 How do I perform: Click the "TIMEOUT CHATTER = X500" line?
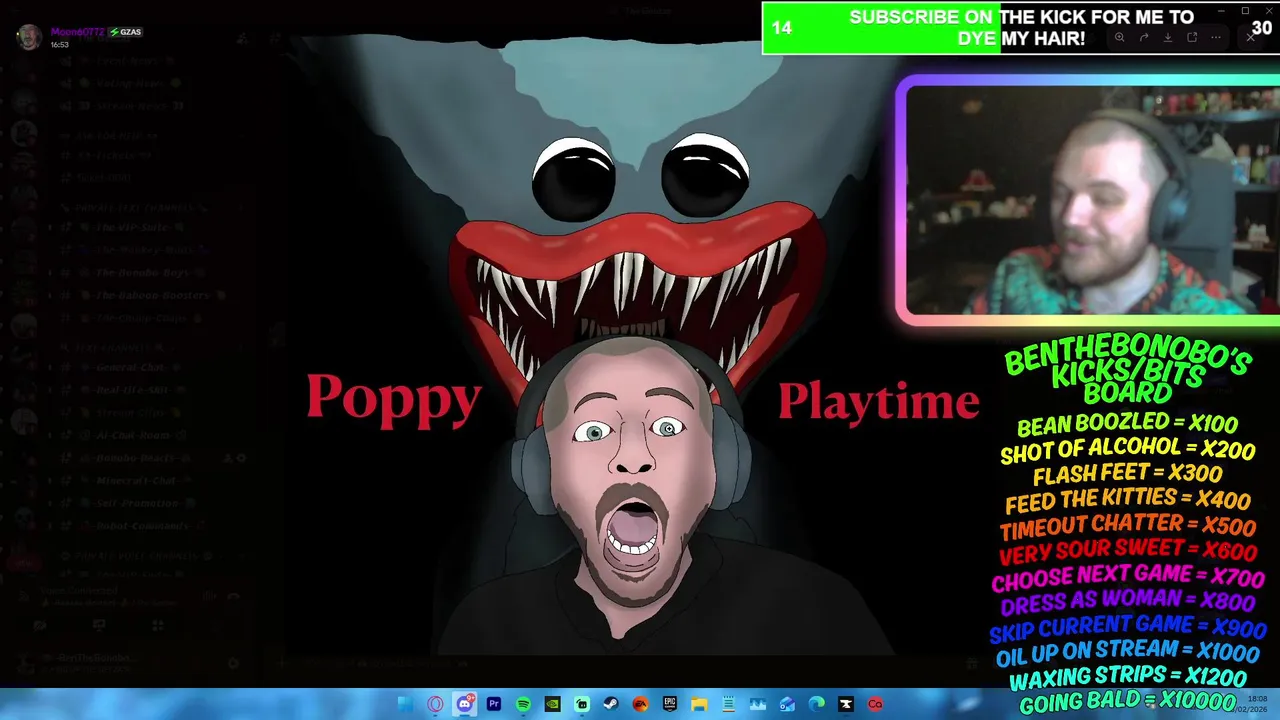coord(1127,524)
